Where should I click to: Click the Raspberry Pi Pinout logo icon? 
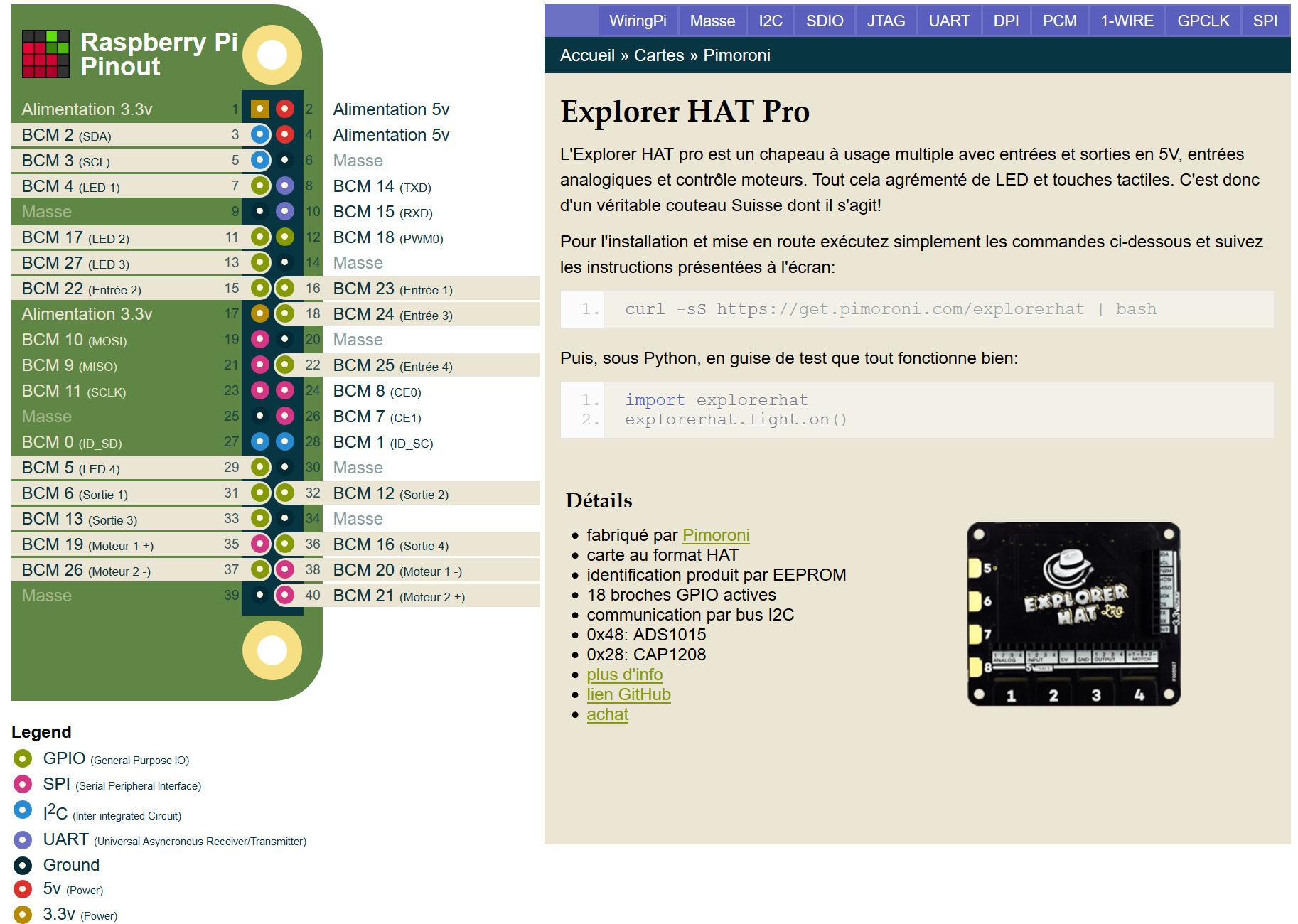45,53
